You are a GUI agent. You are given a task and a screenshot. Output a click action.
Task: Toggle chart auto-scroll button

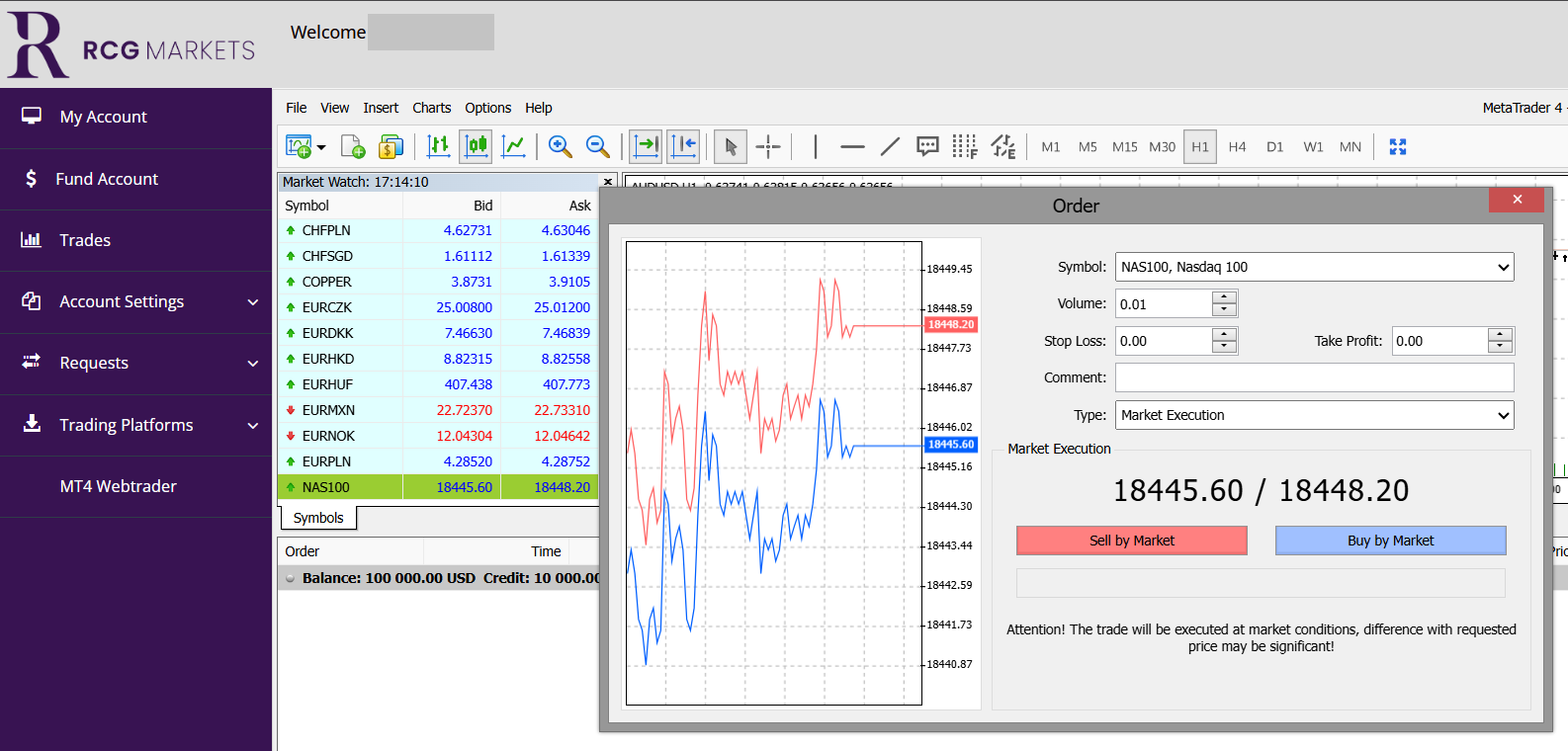click(646, 146)
